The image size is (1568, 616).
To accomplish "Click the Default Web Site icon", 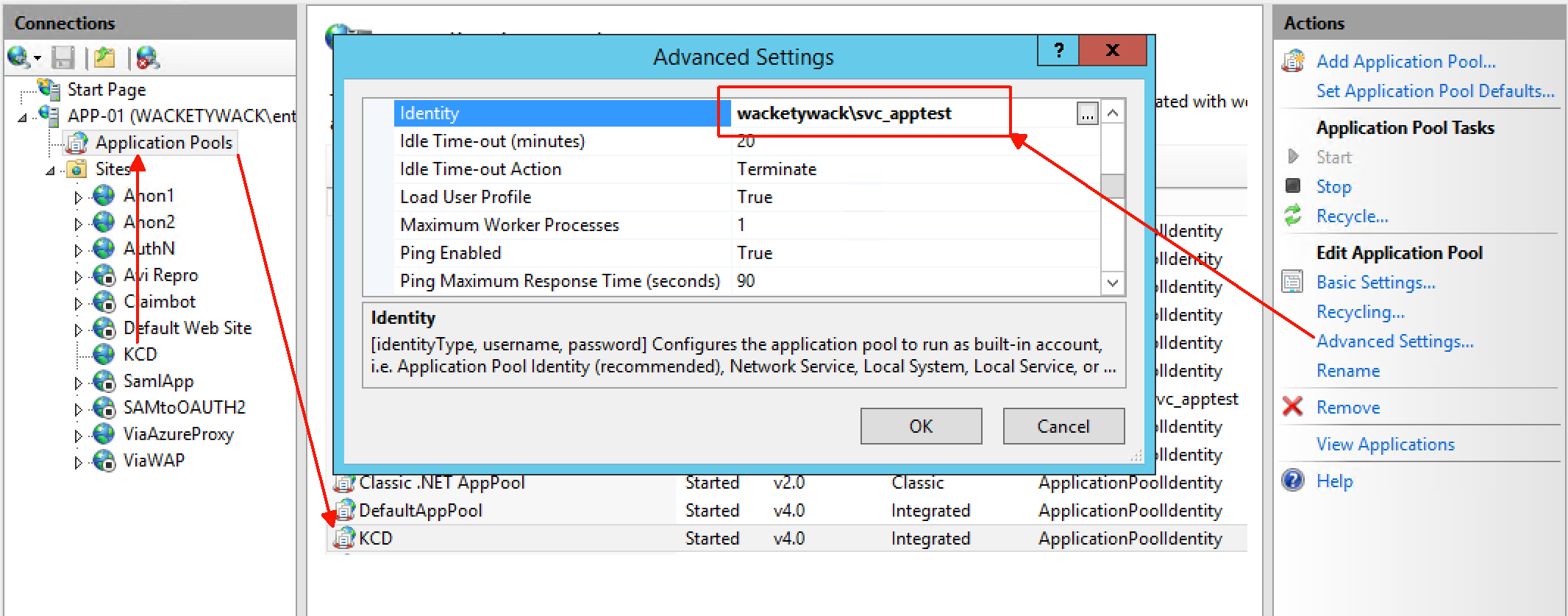I will [104, 328].
